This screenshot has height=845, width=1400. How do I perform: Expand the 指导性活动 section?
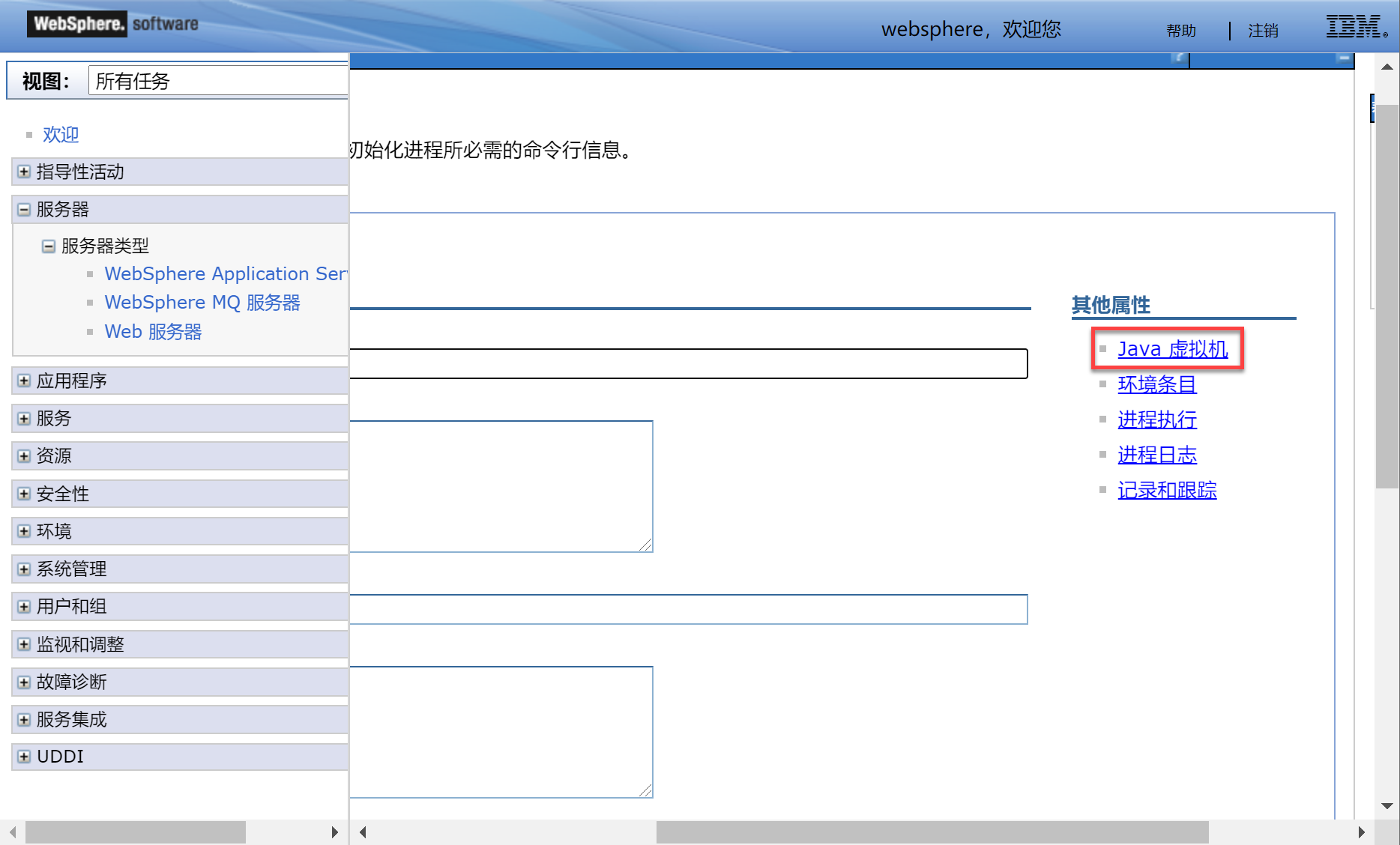(24, 172)
